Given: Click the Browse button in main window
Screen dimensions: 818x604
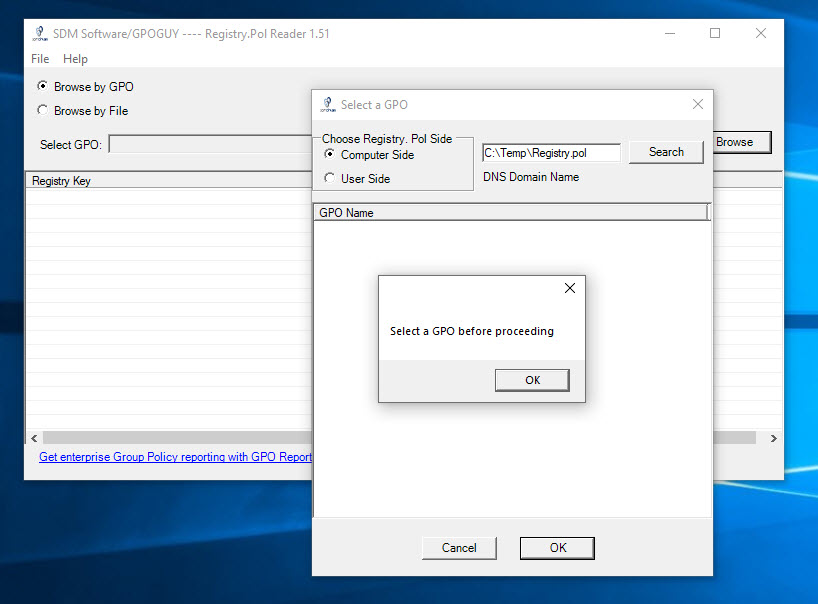Looking at the screenshot, I should coord(742,142).
